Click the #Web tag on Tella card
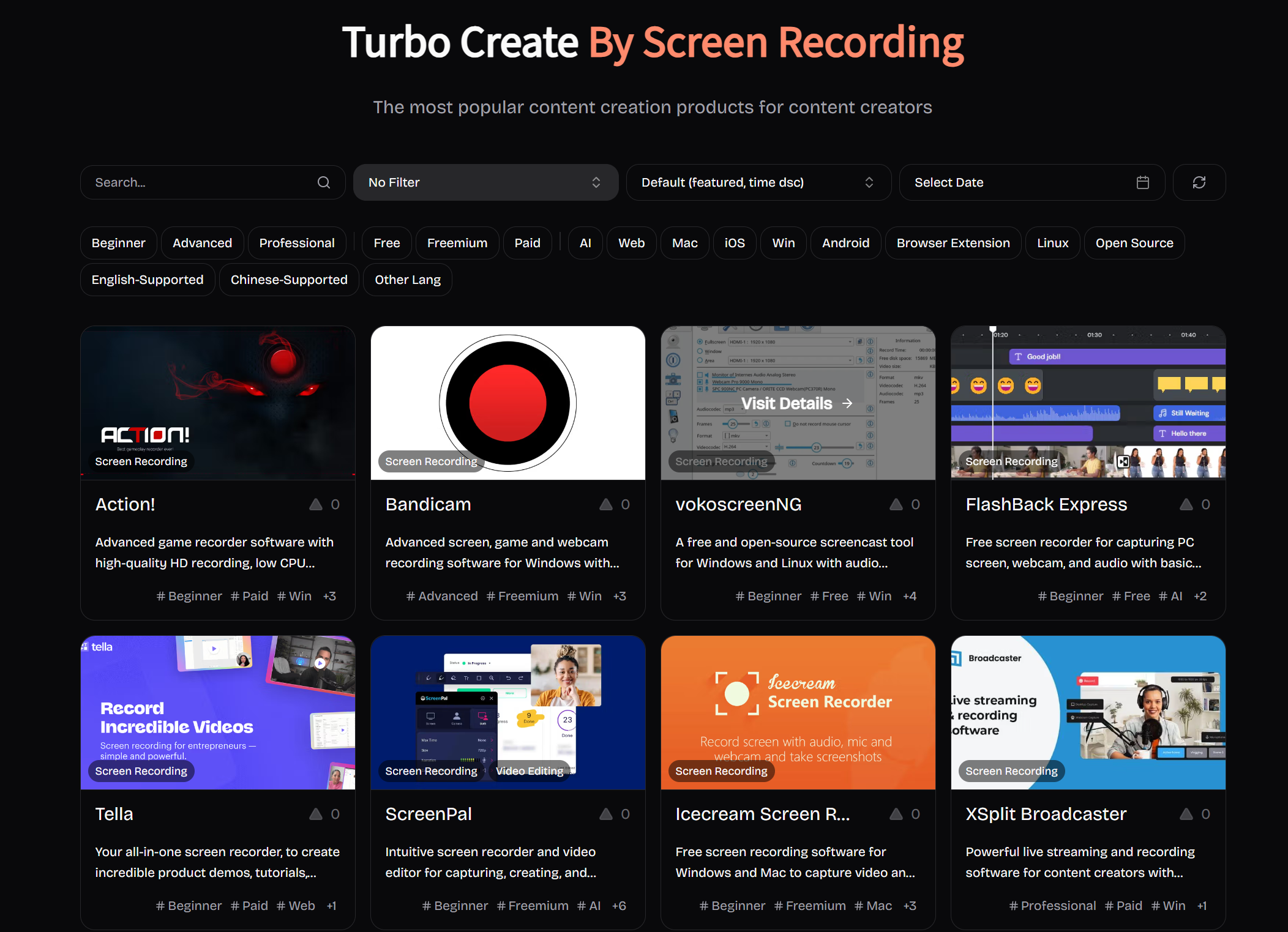This screenshot has height=932, width=1288. click(x=296, y=906)
